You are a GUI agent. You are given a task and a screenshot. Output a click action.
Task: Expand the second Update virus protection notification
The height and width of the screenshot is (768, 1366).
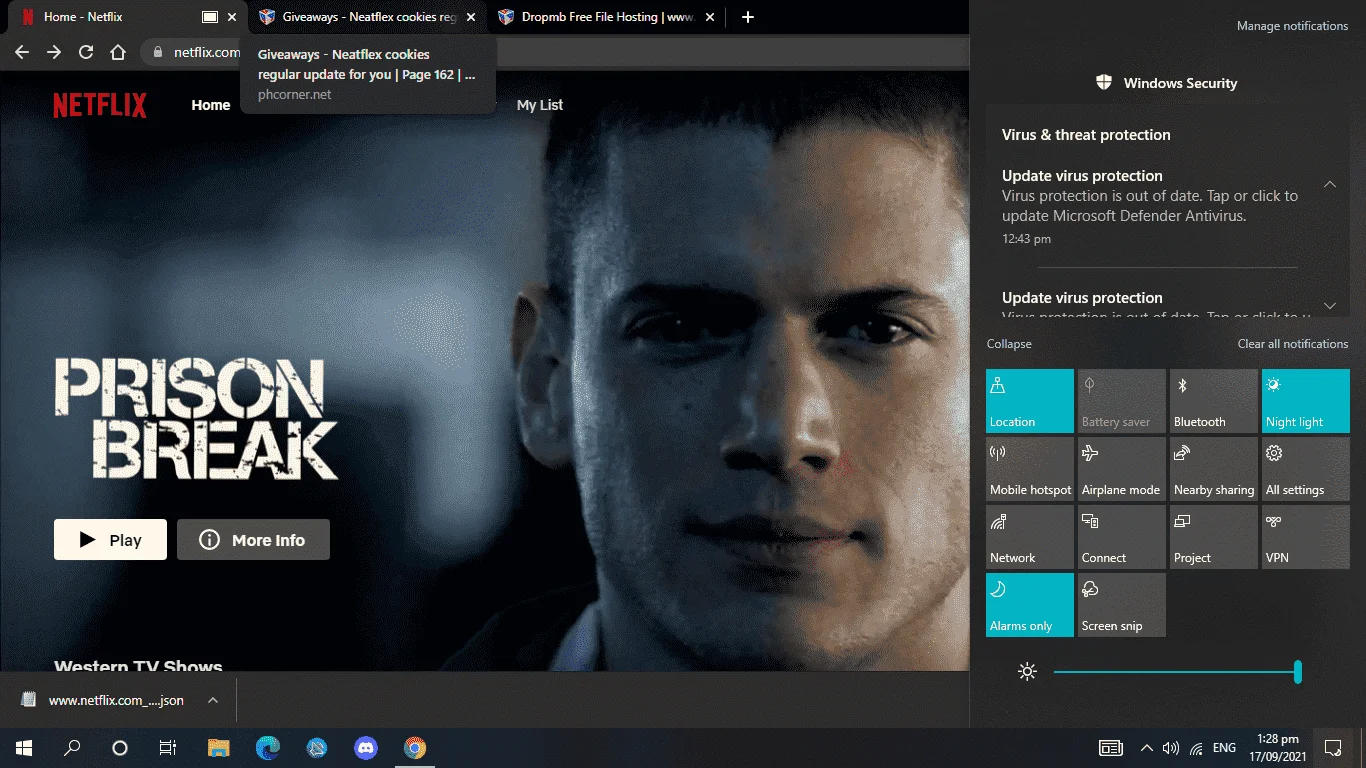tap(1330, 305)
